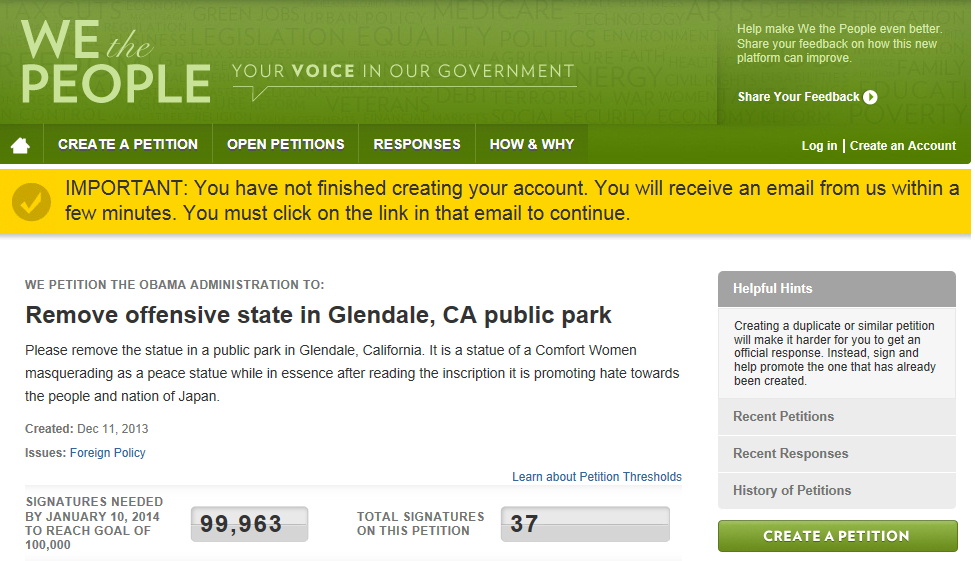Click the Log in link

coord(819,146)
